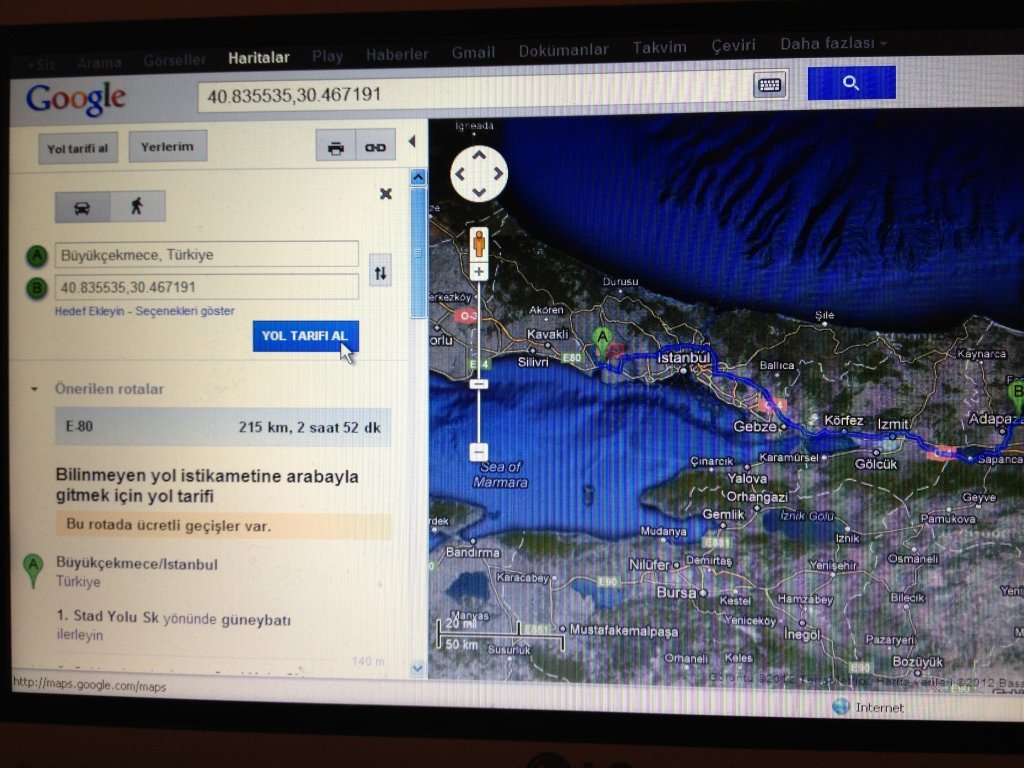1024x768 pixels.
Task: Open the on-screen keyboard icon in search box
Action: 769,85
